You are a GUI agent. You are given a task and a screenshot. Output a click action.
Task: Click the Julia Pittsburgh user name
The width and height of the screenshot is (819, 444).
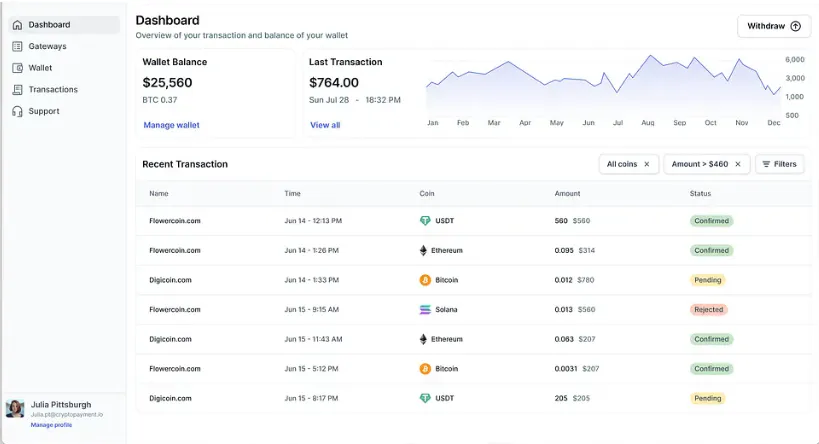[61, 405]
